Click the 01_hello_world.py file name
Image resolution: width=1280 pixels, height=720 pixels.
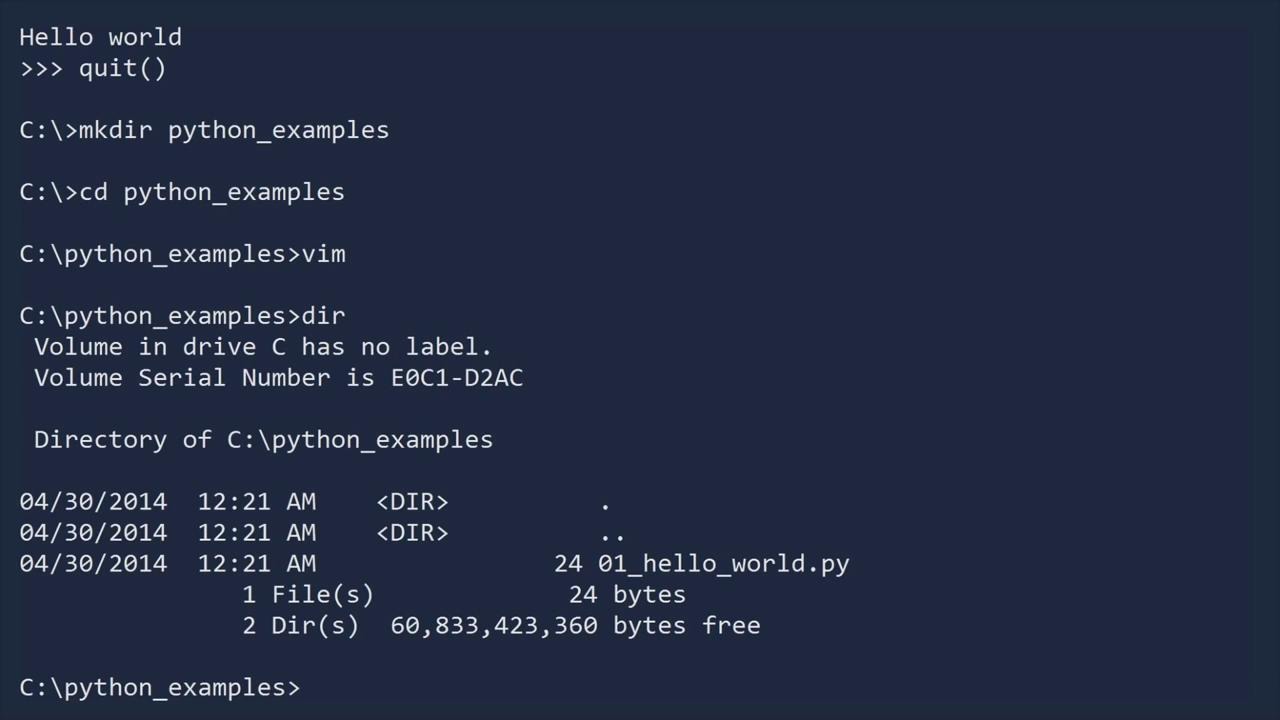(x=723, y=564)
